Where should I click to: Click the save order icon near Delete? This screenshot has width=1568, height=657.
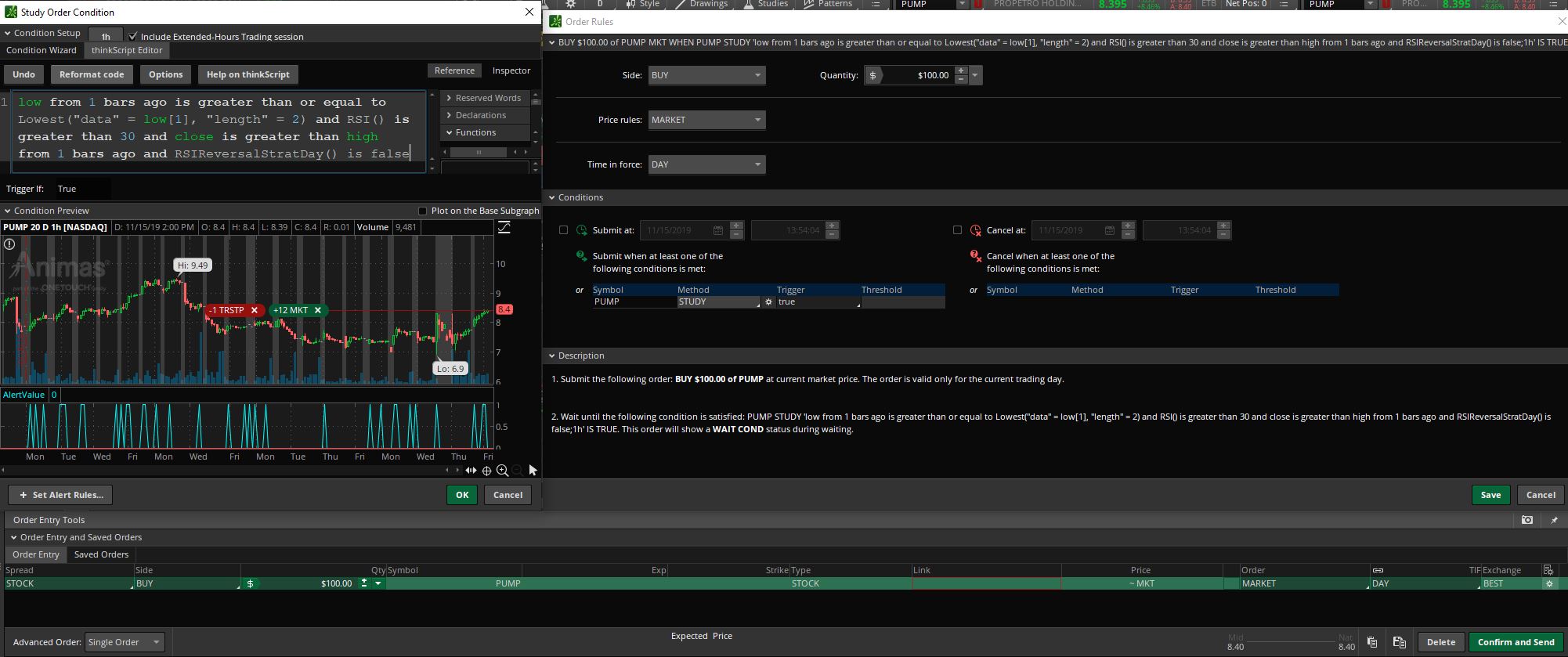[x=1399, y=642]
